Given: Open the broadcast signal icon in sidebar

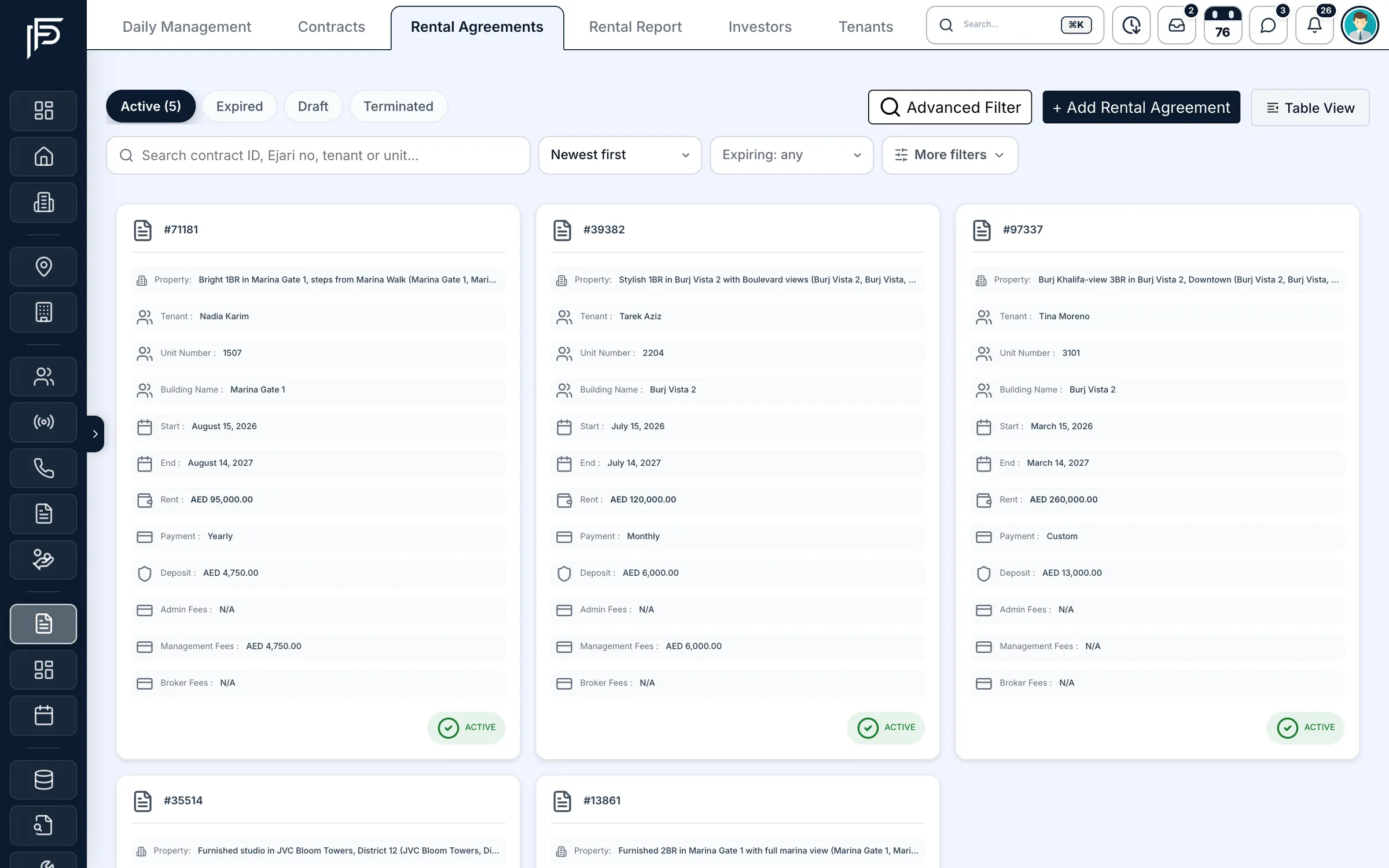Looking at the screenshot, I should click(43, 422).
